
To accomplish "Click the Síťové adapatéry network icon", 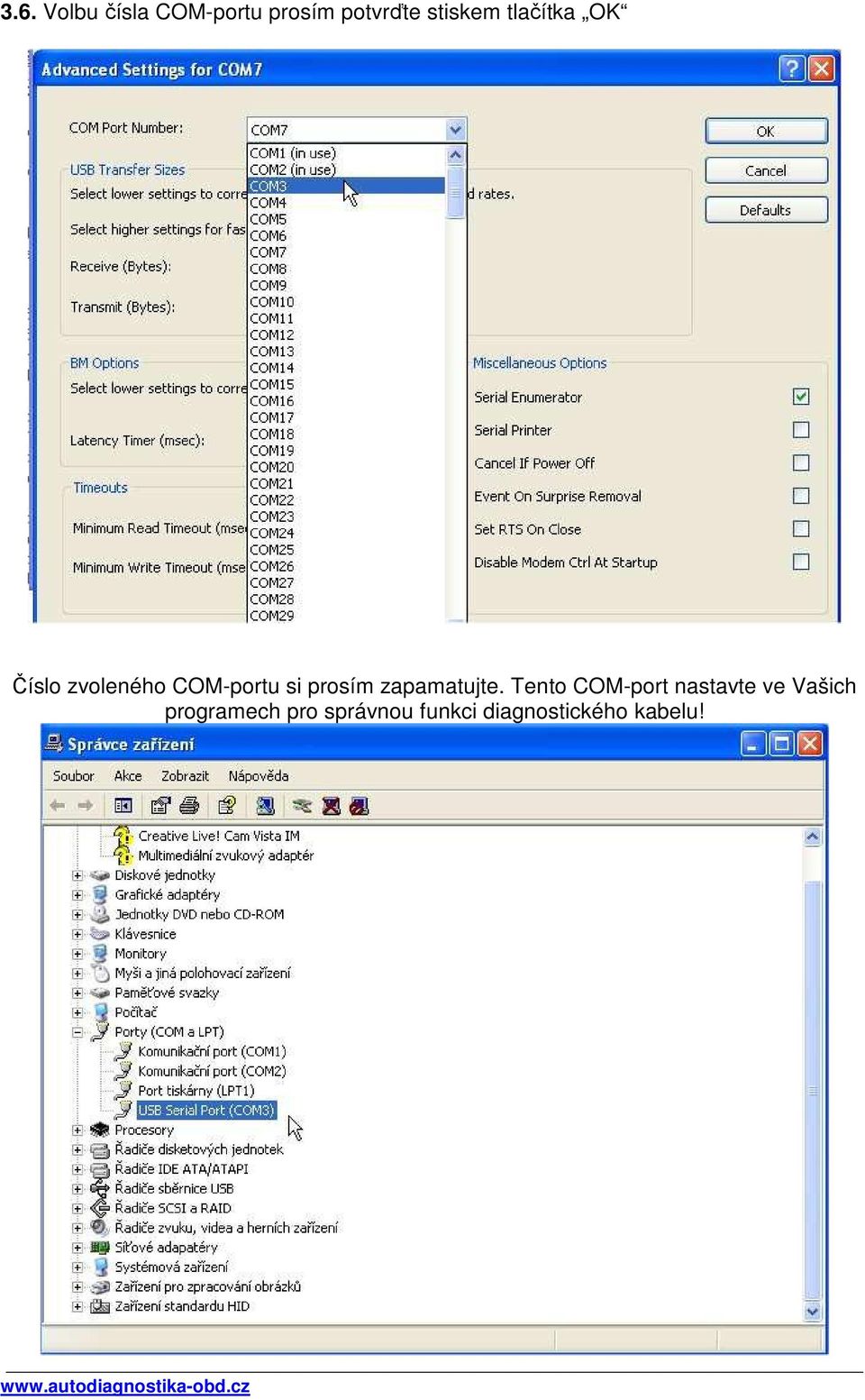I will tap(100, 1247).
